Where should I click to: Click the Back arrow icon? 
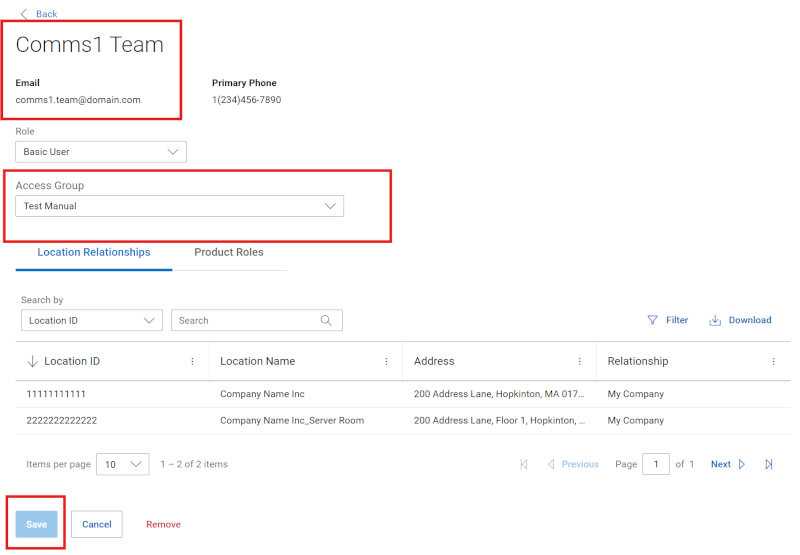[x=24, y=14]
